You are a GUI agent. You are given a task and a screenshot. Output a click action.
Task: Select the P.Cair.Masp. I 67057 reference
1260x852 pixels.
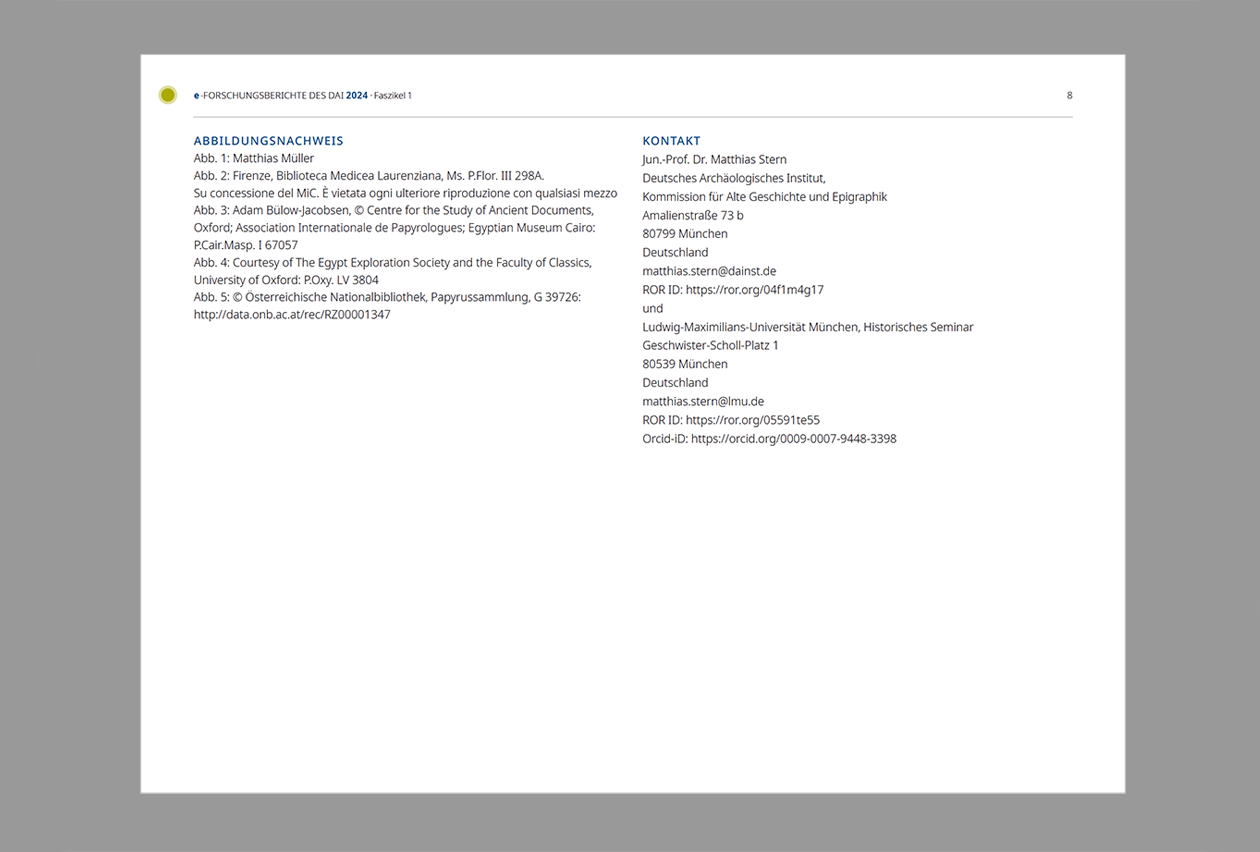coord(245,244)
